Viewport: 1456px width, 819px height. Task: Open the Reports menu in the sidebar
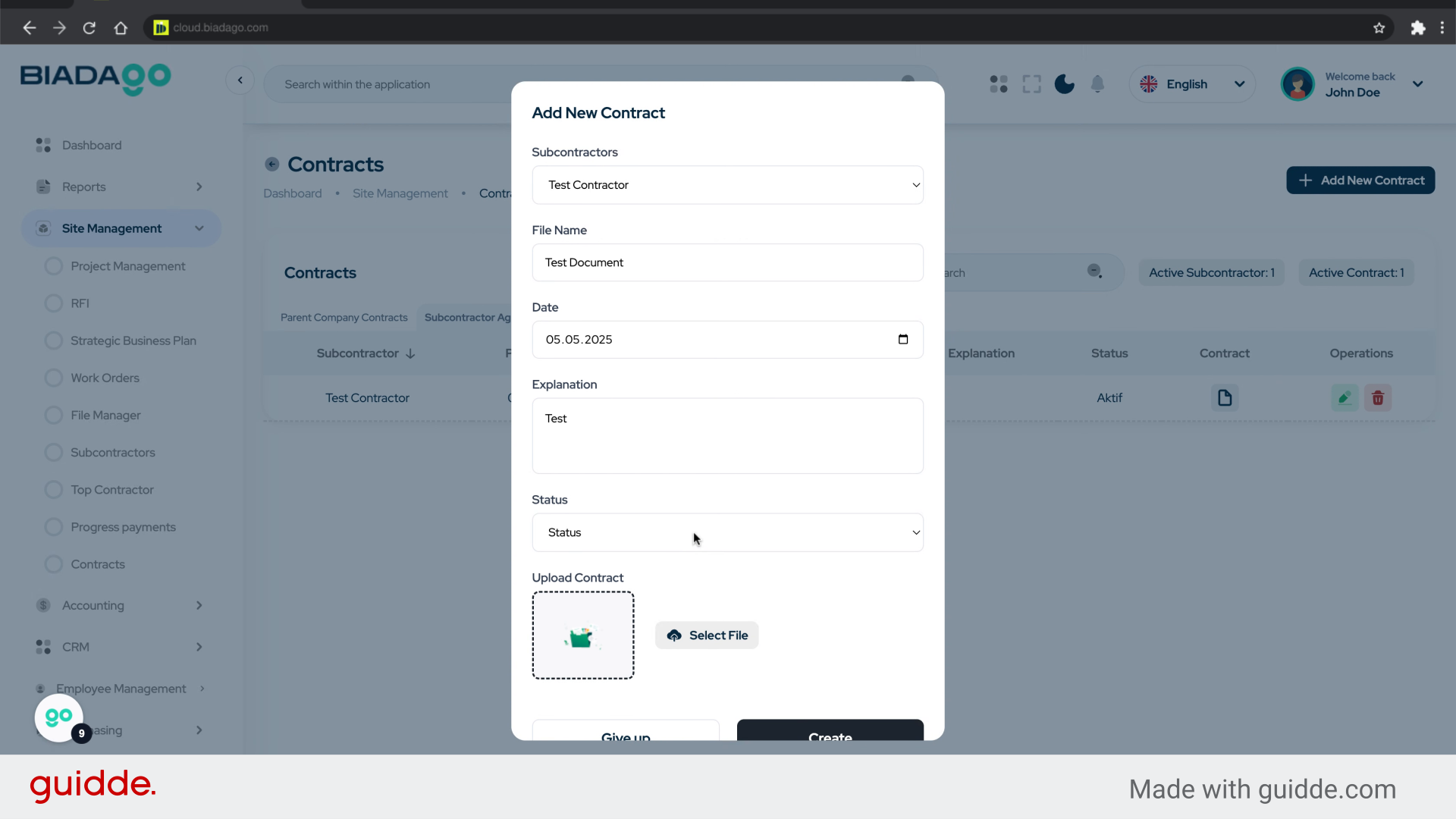(x=83, y=187)
